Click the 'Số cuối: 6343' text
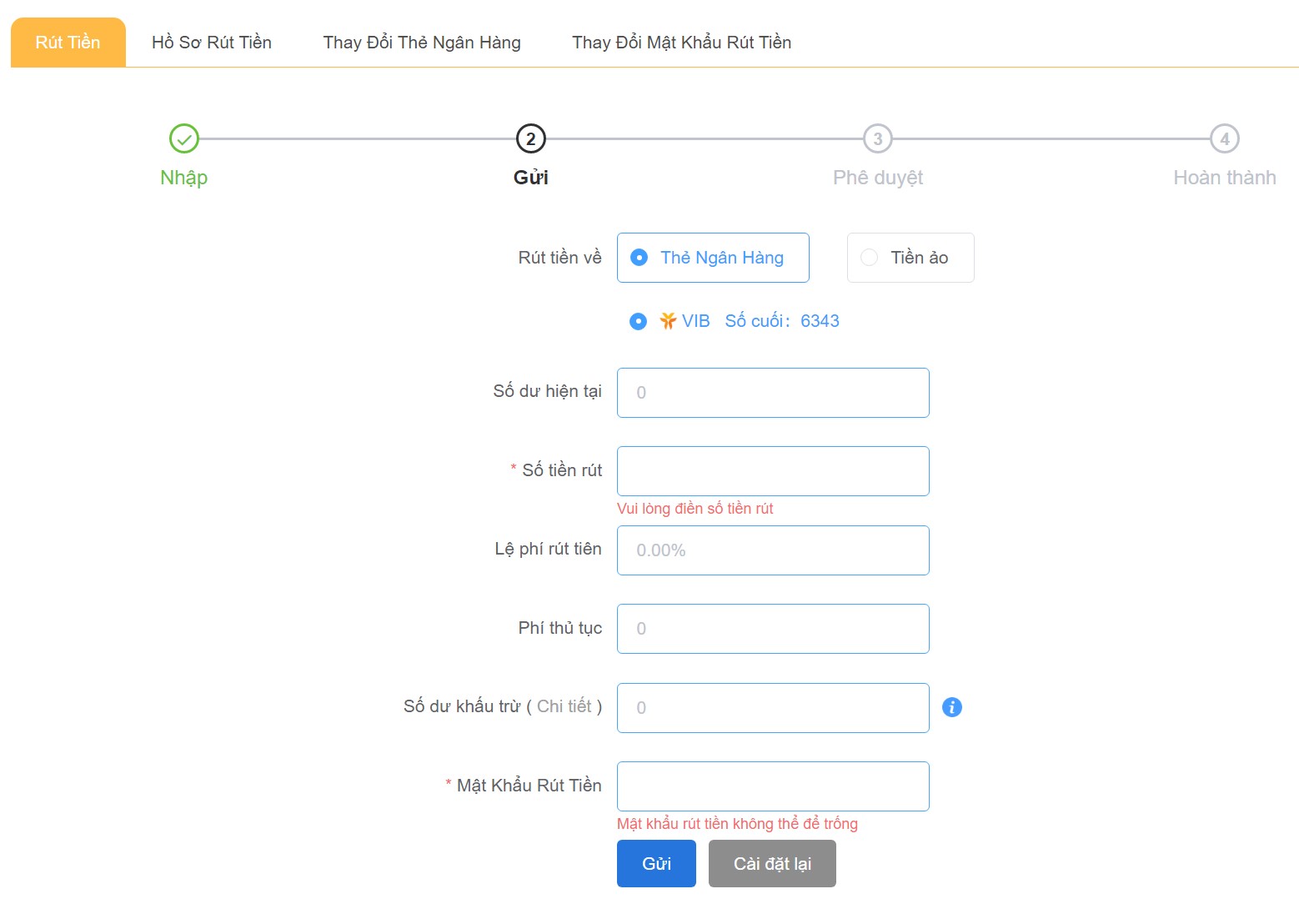The height and width of the screenshot is (924, 1299). [782, 321]
